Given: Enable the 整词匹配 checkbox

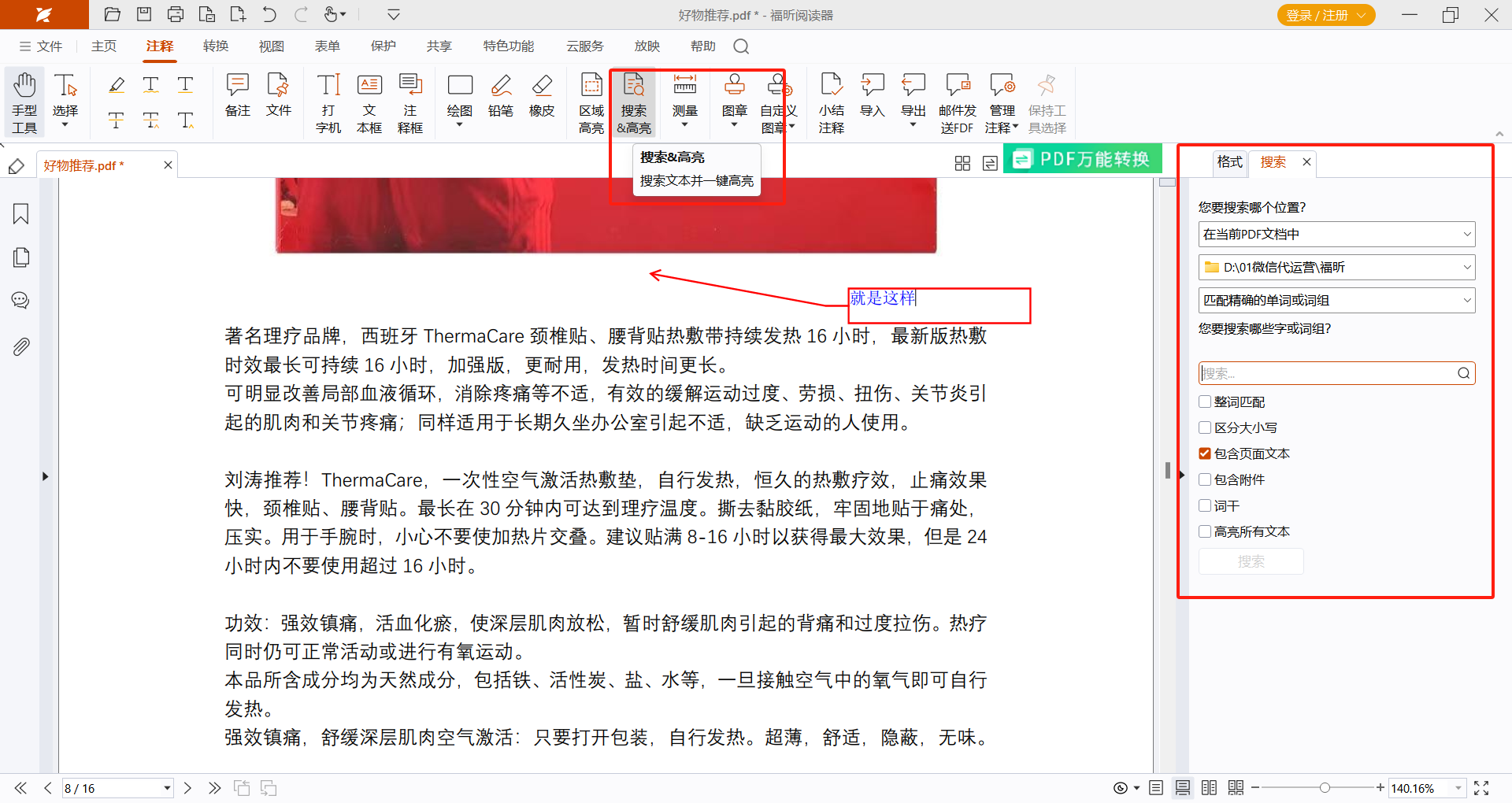Looking at the screenshot, I should coord(1205,401).
